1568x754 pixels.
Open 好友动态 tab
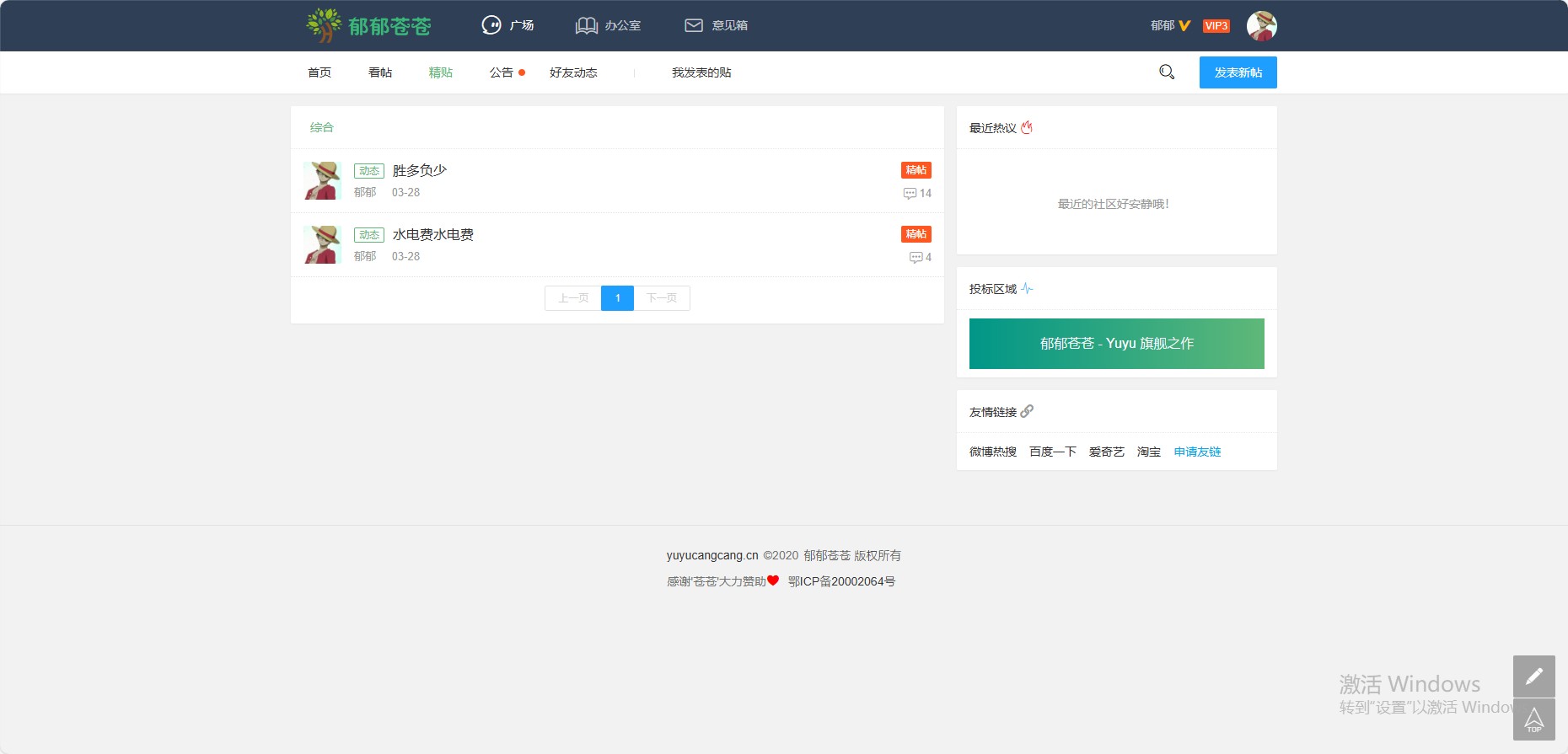click(x=573, y=72)
